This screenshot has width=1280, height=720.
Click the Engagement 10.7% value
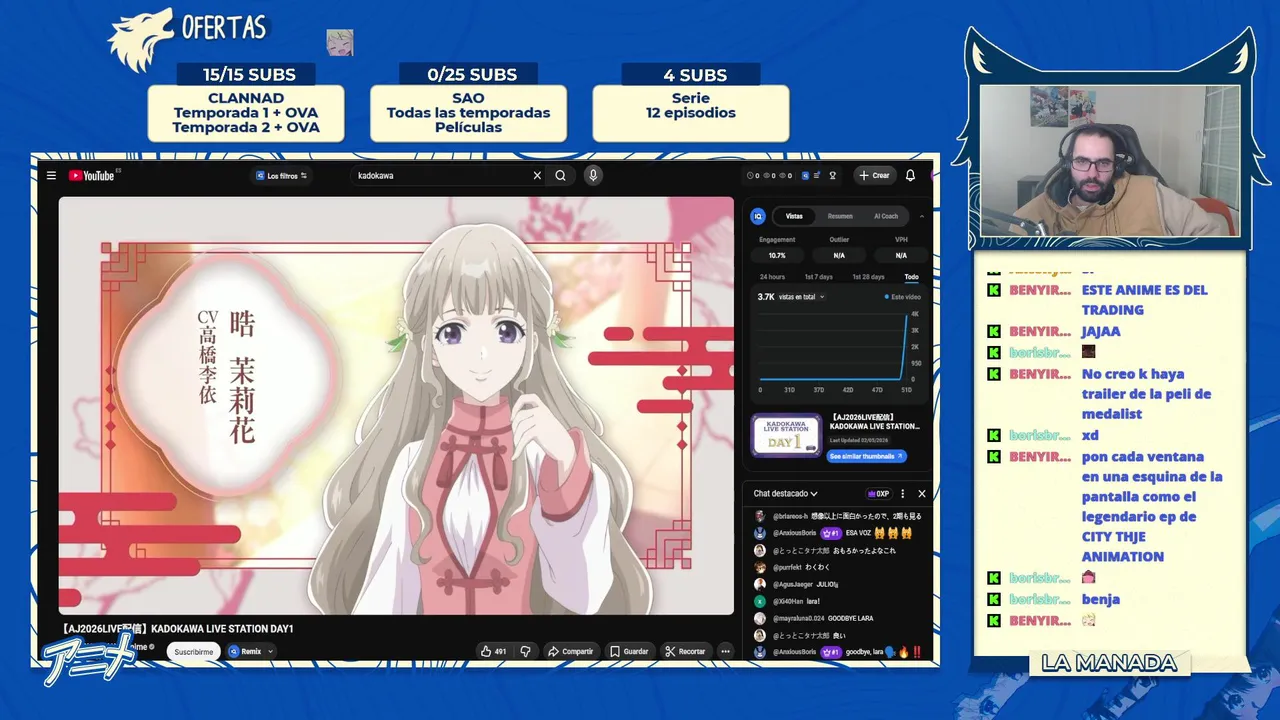click(x=777, y=255)
